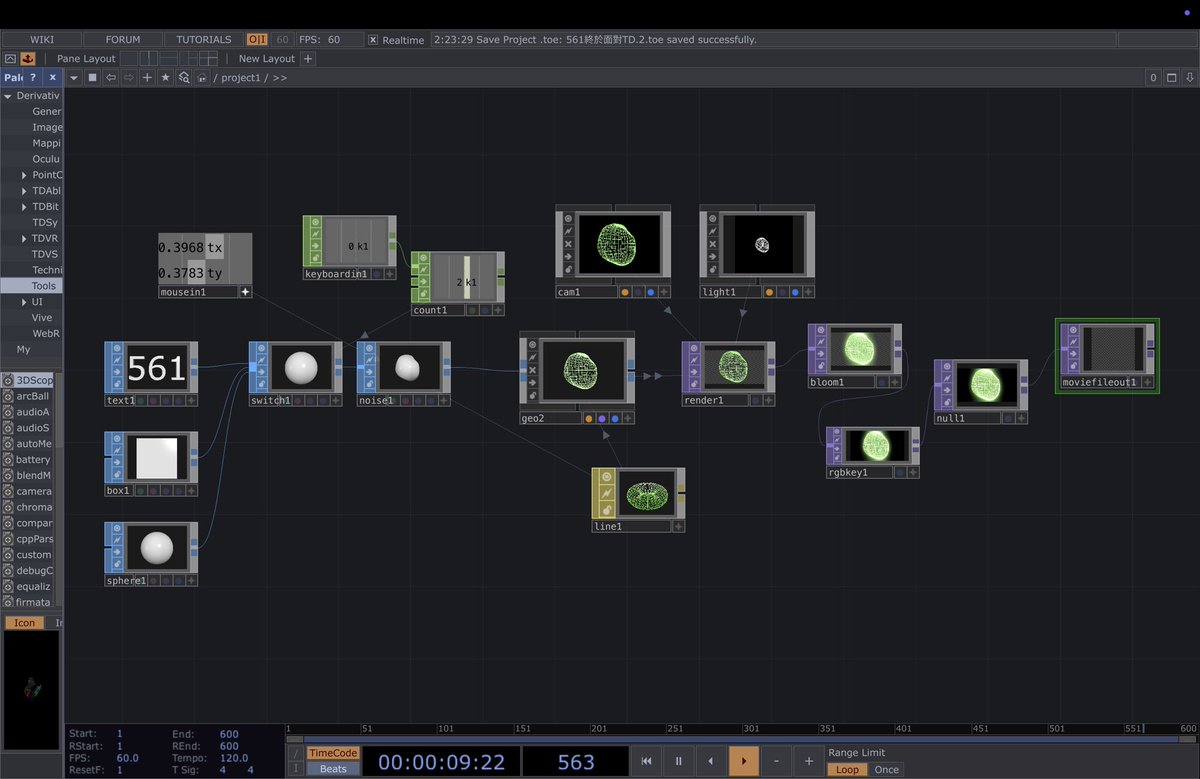1200x779 pixels.
Task: Click minus button in transport controls
Action: coord(776,761)
